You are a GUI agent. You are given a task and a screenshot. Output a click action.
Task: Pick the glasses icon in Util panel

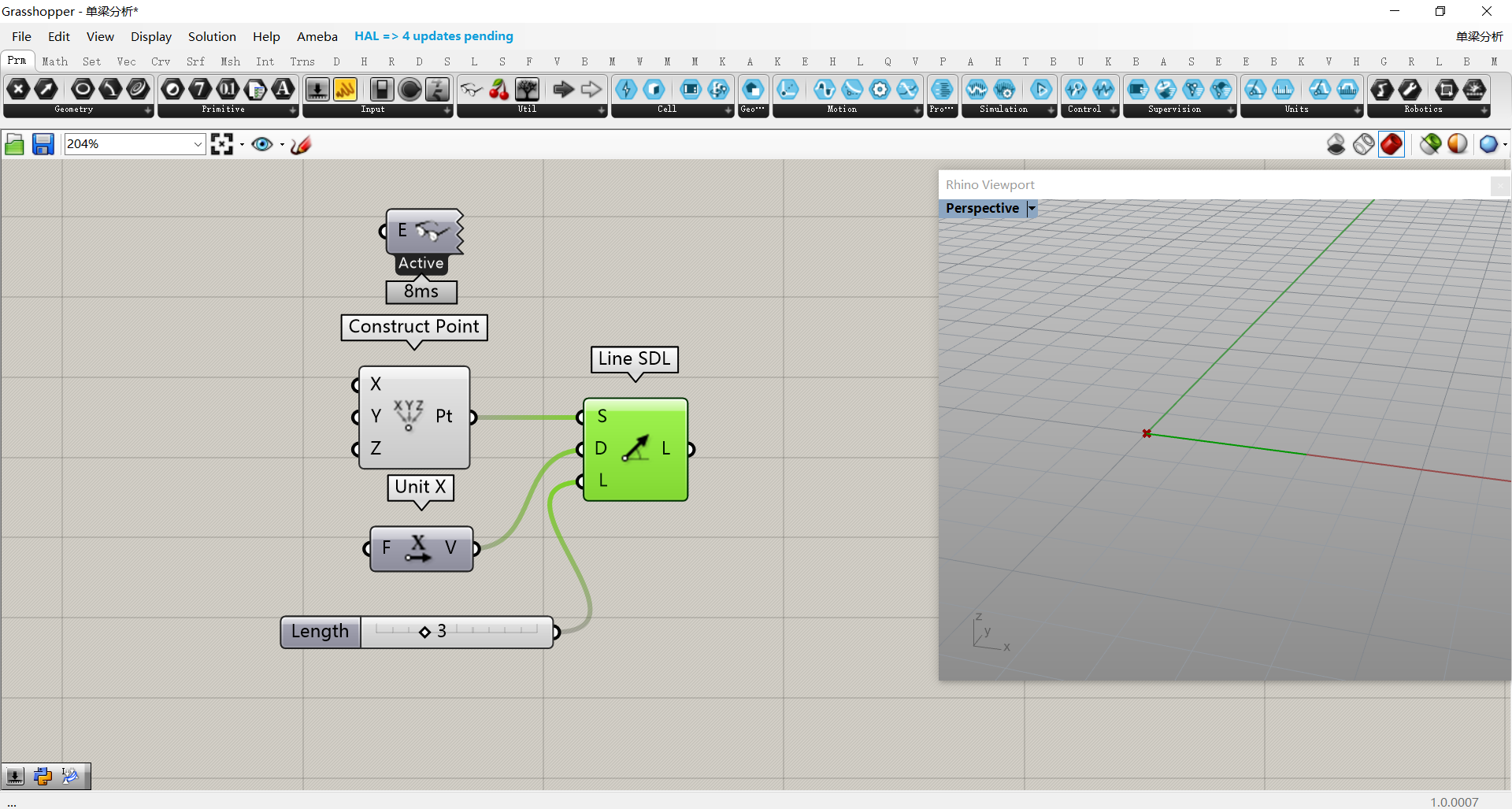[x=471, y=90]
